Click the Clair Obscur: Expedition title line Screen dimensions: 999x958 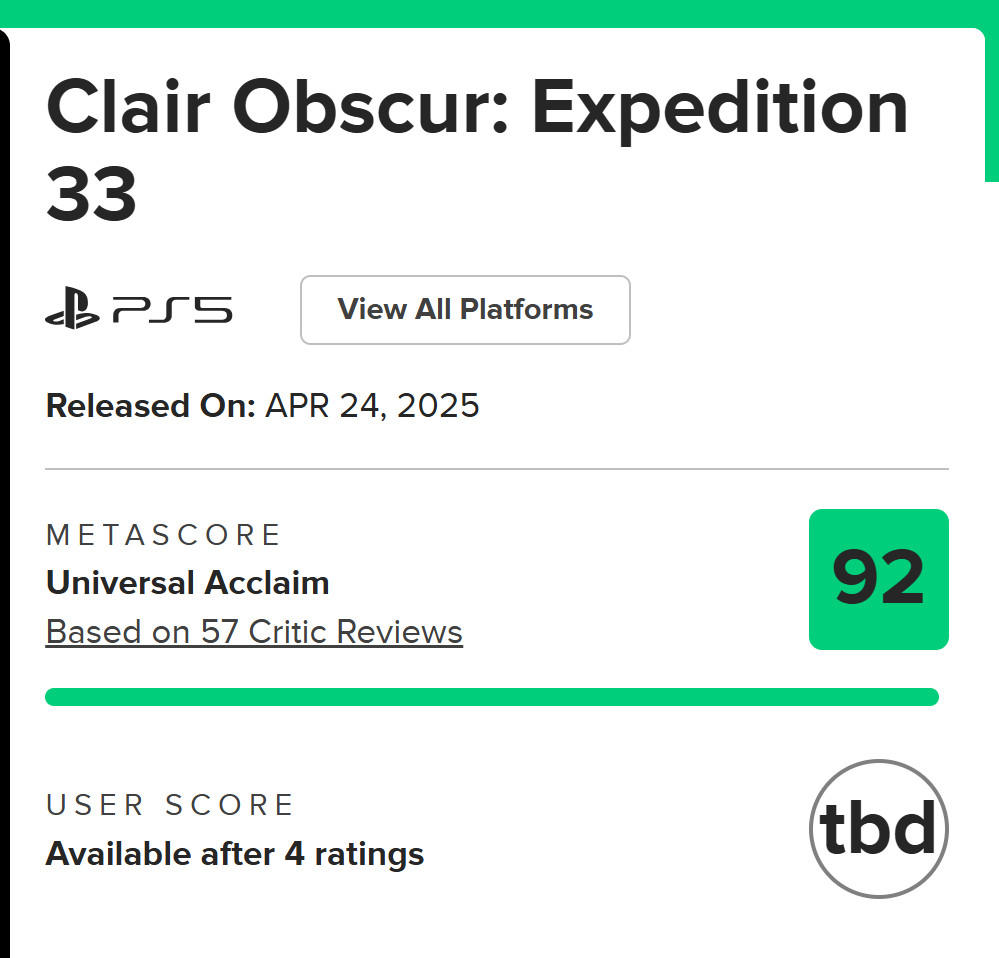pyautogui.click(x=477, y=108)
